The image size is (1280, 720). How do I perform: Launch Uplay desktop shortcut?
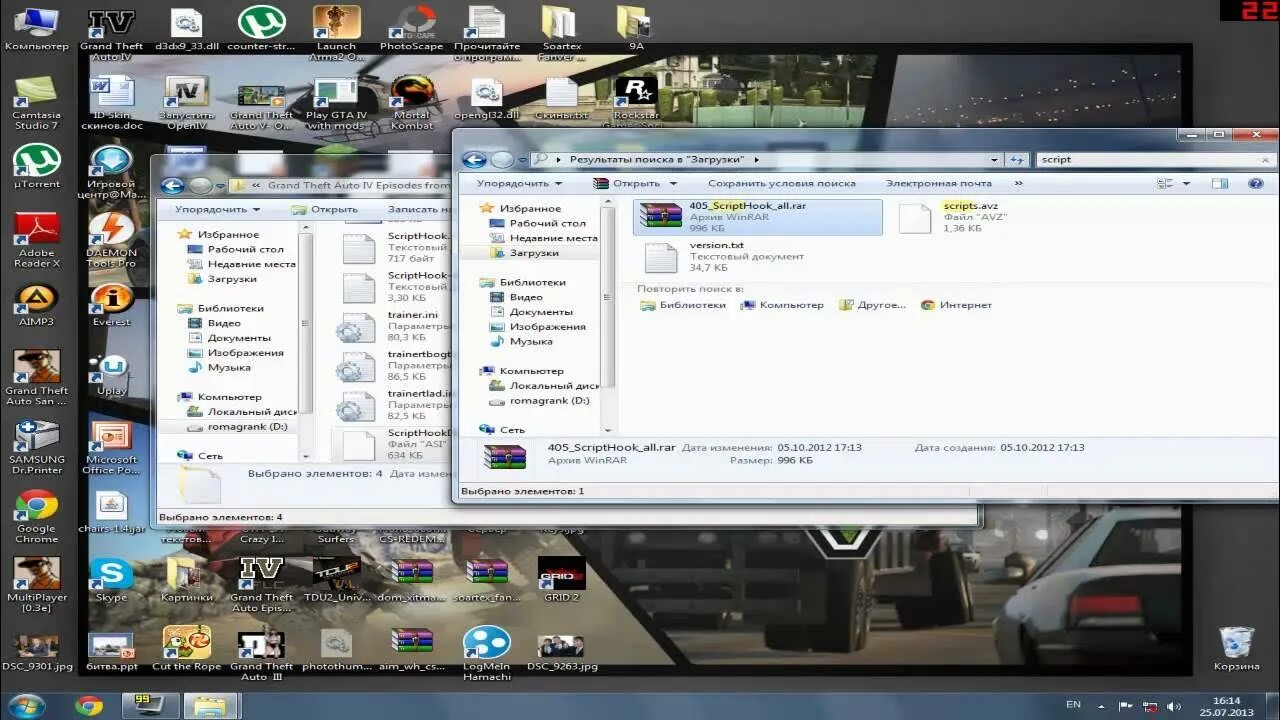click(111, 374)
